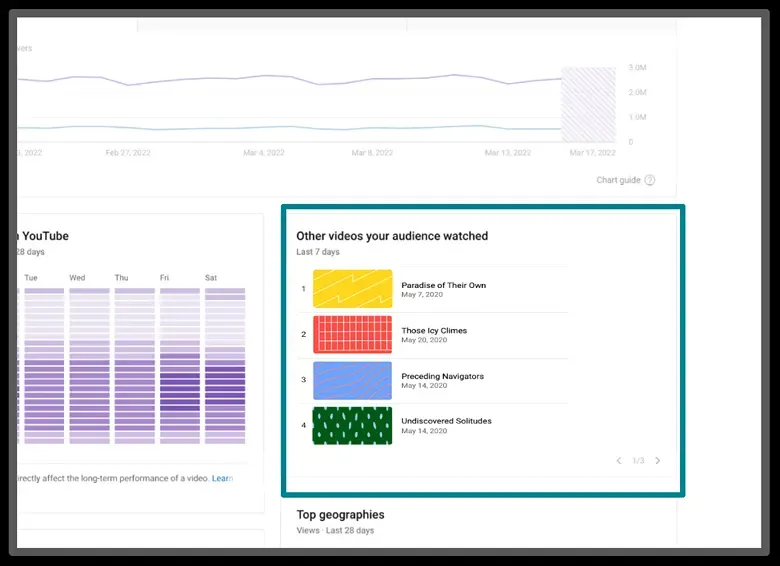Select the Undiscovered Solitudes title
This screenshot has height=566, width=780.
pos(447,421)
